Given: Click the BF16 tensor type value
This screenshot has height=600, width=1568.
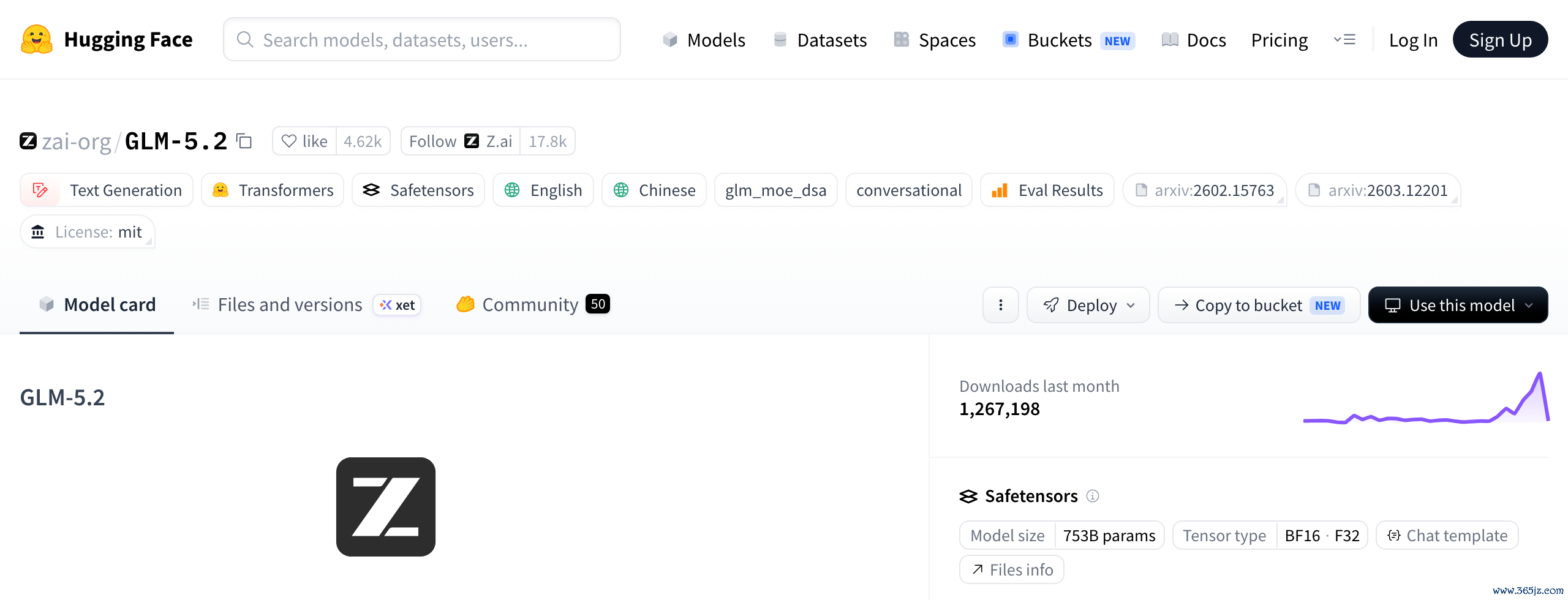Looking at the screenshot, I should coord(1302,536).
